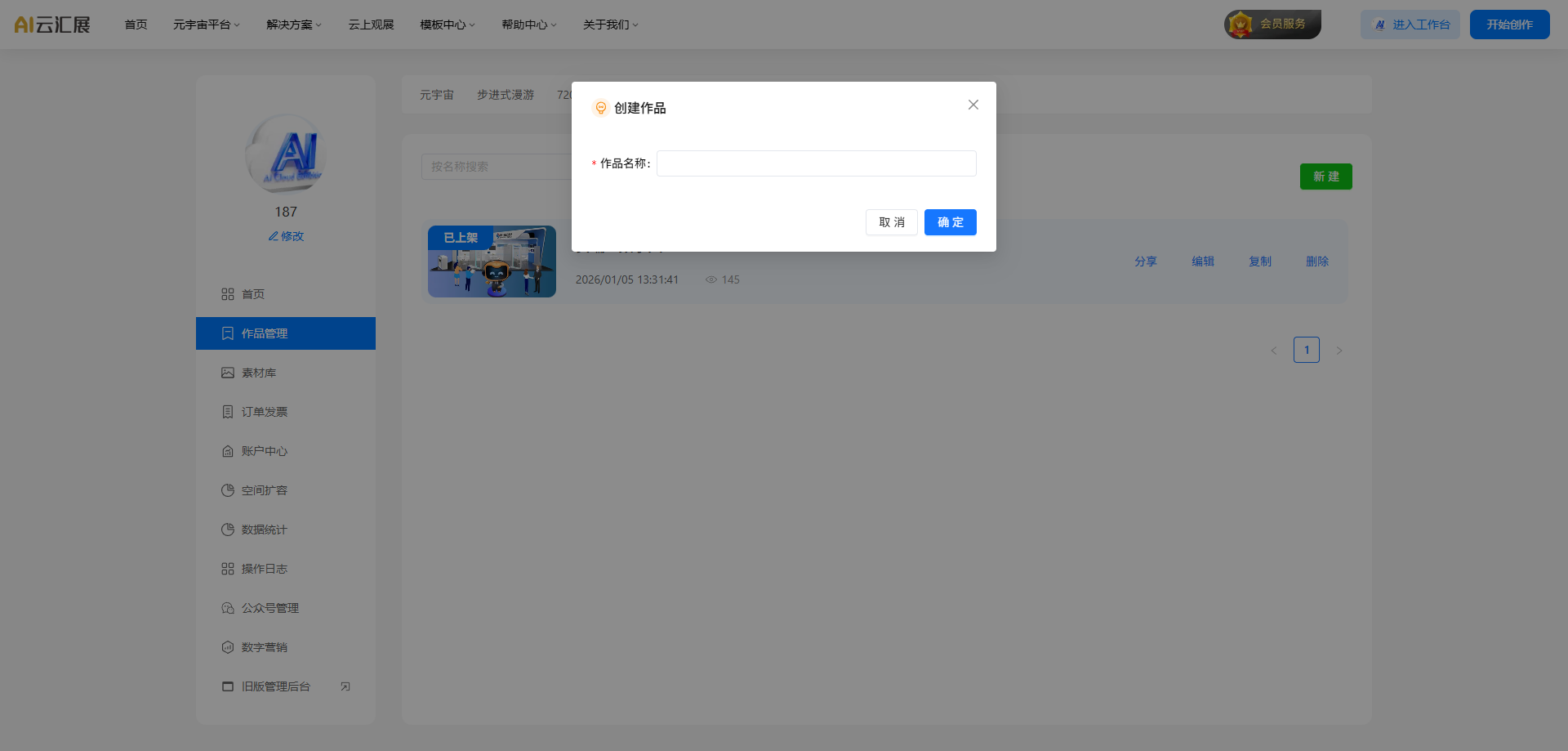
Task: Click the lightbulb icon beside 创建作品
Action: pyautogui.click(x=601, y=108)
